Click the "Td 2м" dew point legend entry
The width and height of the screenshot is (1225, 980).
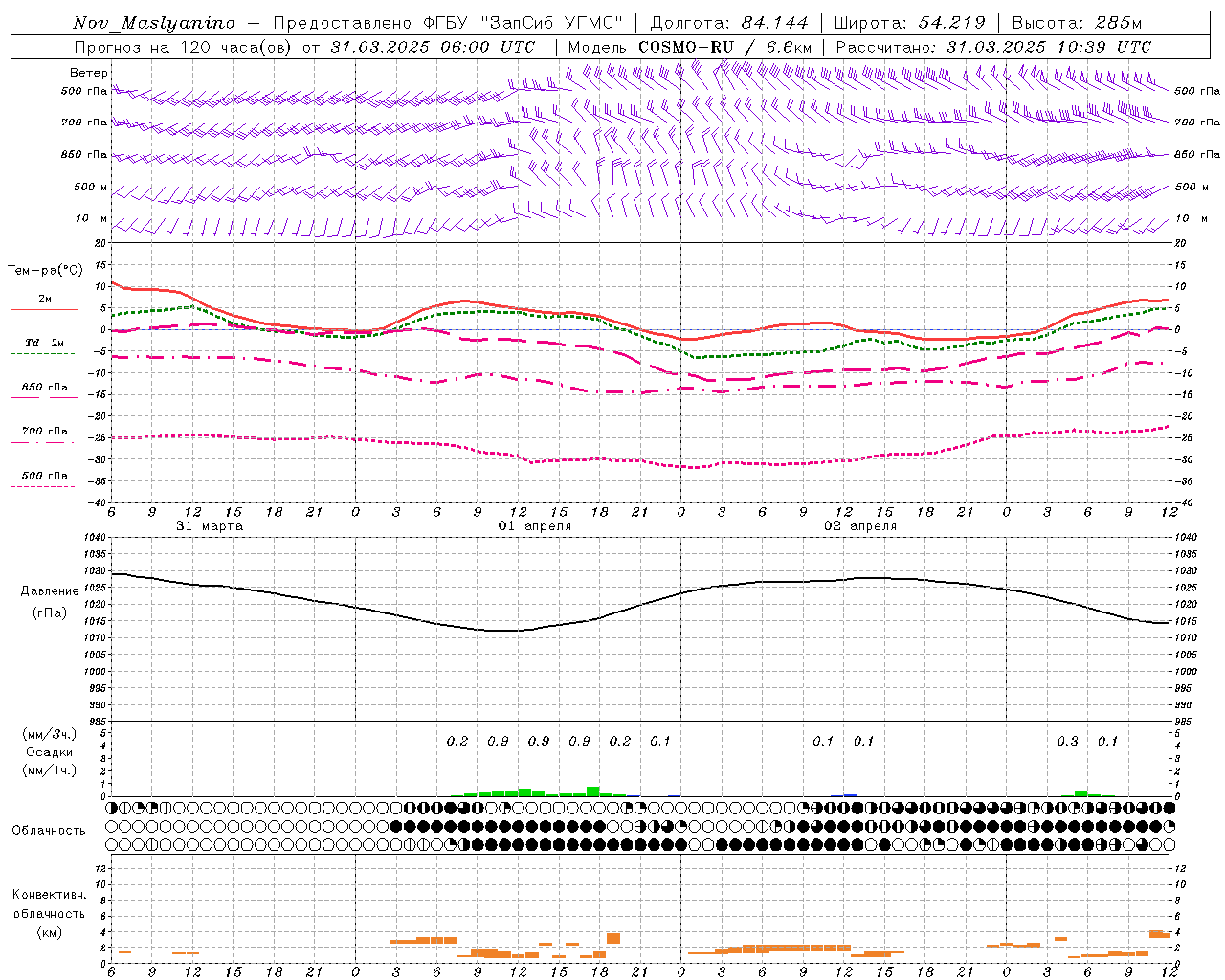point(44,343)
